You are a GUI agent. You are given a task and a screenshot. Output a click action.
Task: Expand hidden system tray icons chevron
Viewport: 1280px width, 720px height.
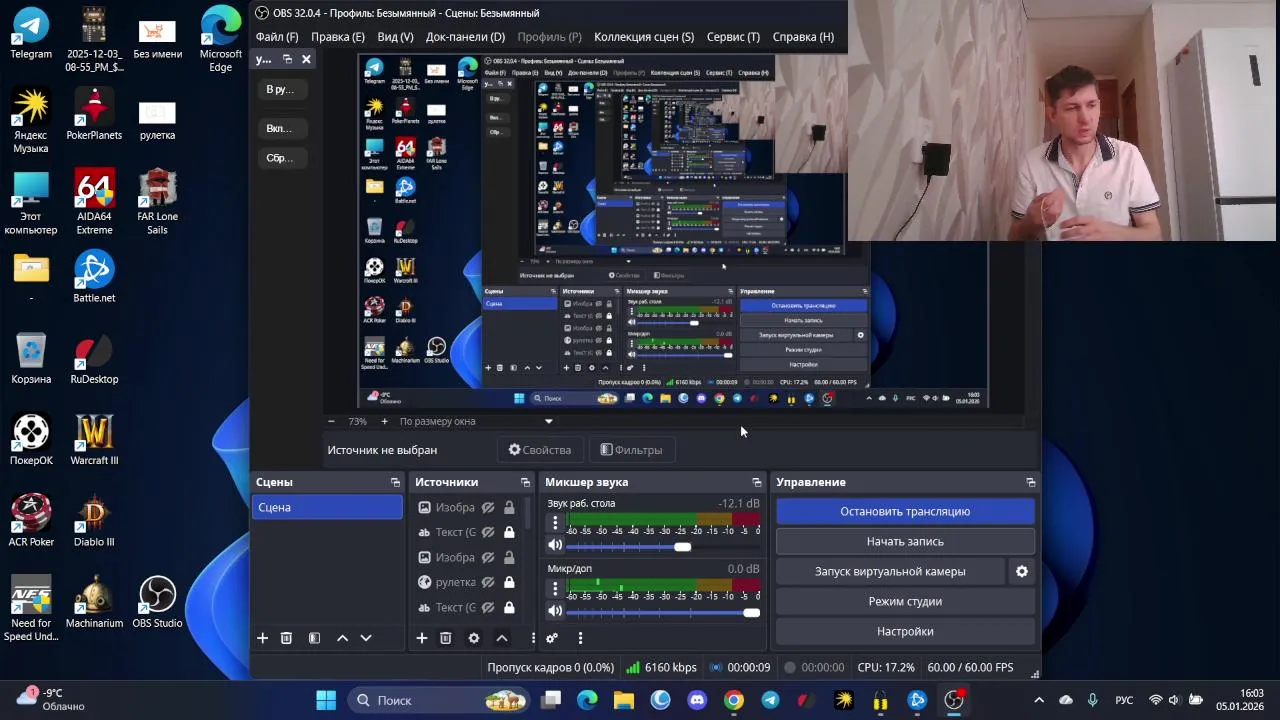[1039, 700]
